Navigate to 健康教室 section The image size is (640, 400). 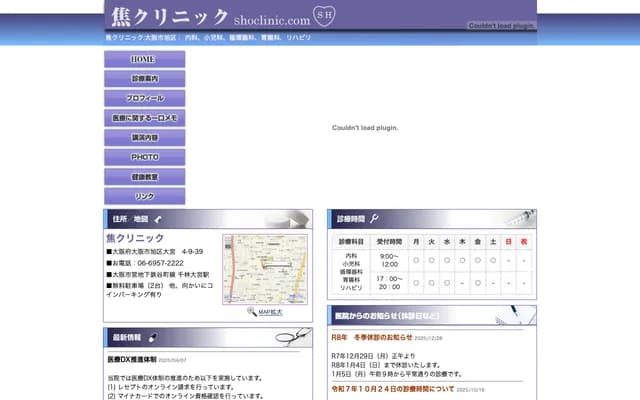(x=144, y=176)
